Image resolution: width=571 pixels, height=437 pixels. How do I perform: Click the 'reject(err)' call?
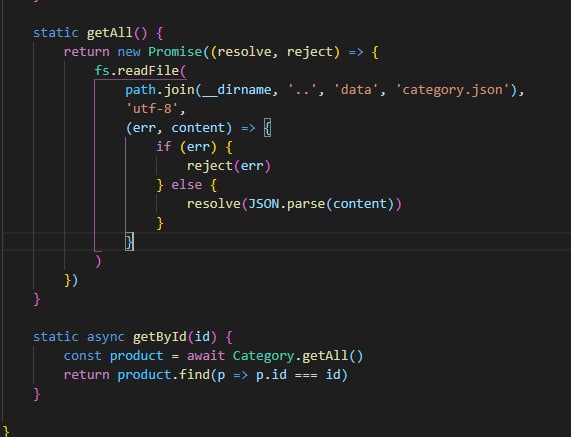[229, 166]
